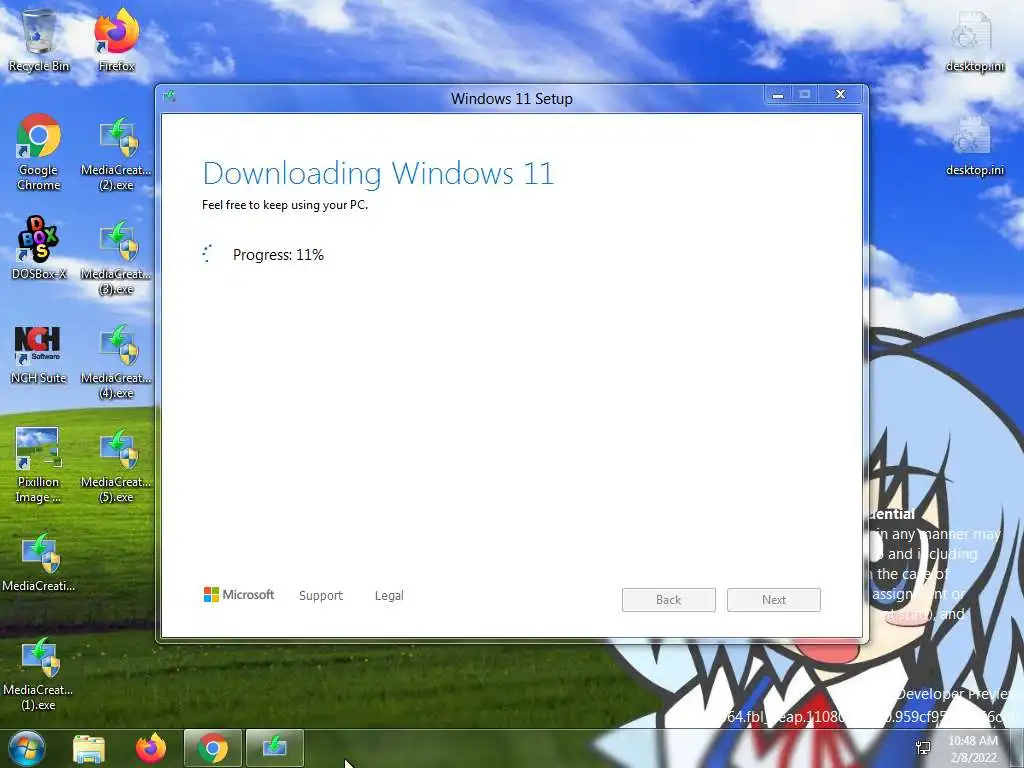
Task: Click "Feel free to keep using your PC."
Action: [x=285, y=205]
